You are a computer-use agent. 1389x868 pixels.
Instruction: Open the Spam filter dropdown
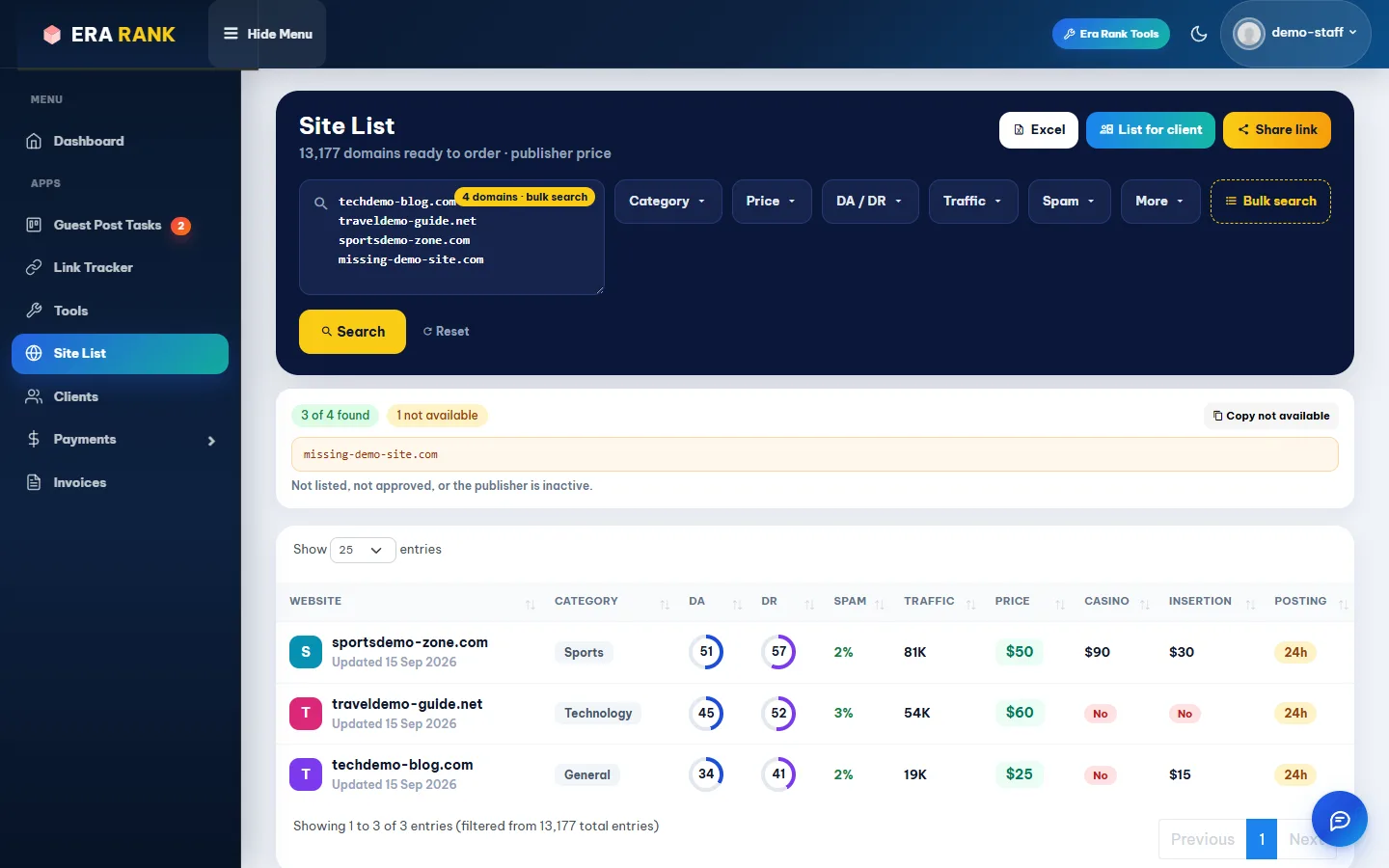coord(1069,202)
